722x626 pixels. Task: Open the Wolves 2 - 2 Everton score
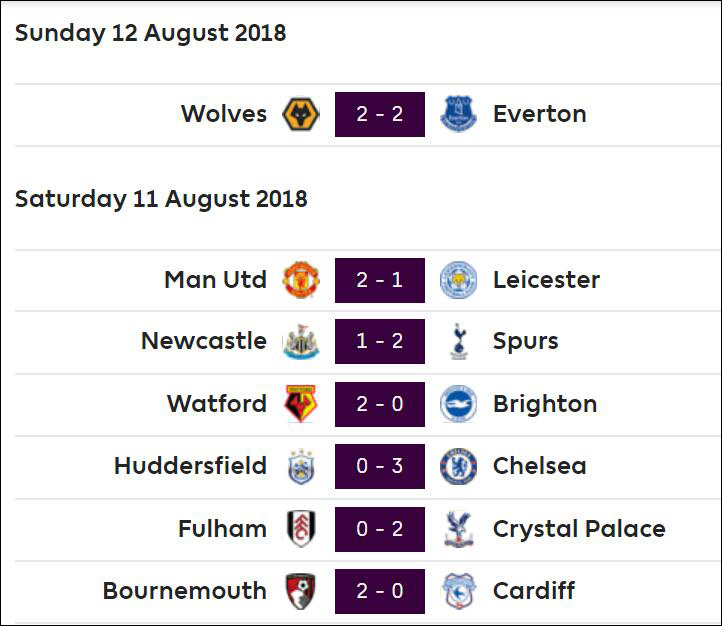coord(380,114)
